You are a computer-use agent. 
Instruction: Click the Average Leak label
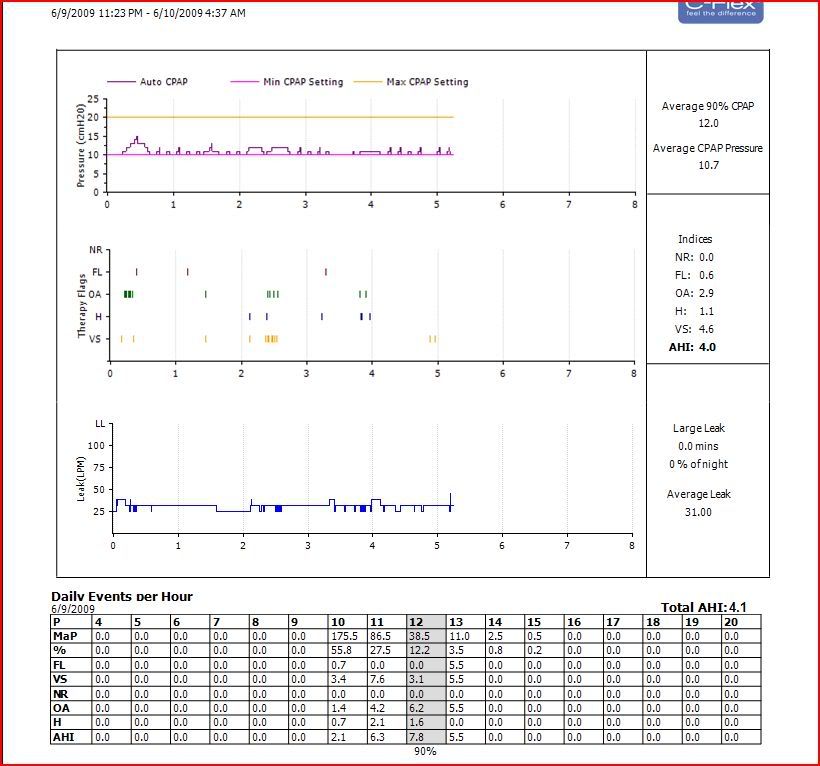[699, 494]
